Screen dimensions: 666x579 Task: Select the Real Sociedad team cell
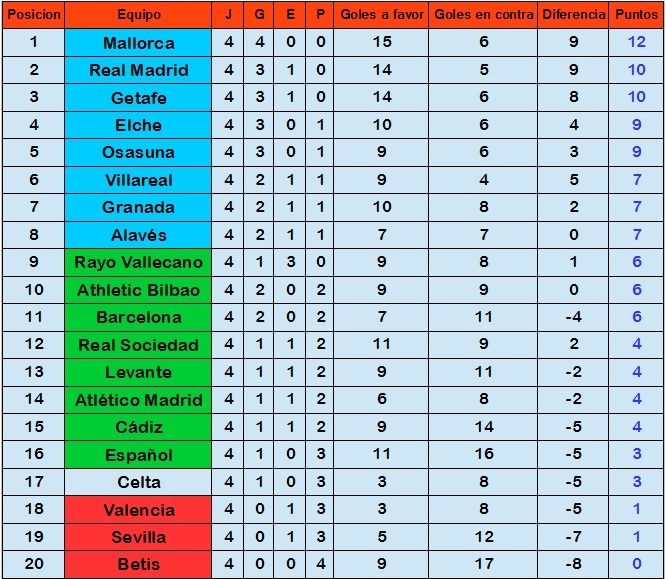coord(138,345)
